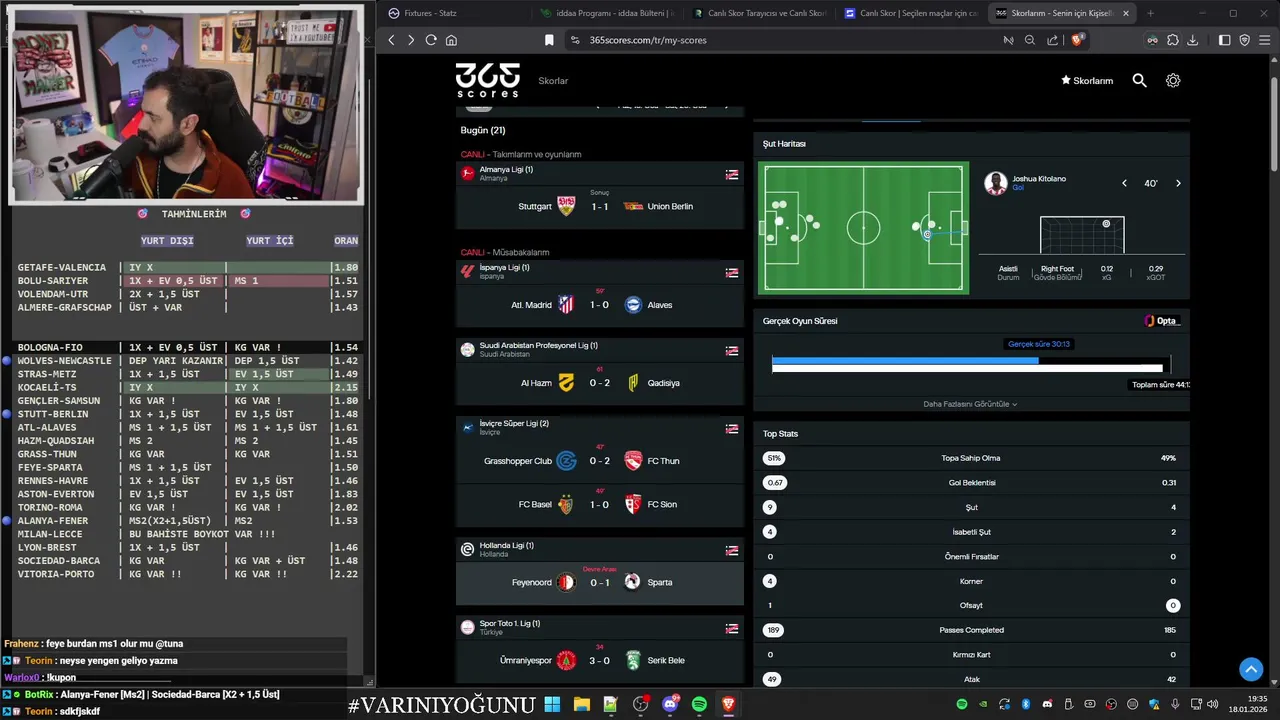Open 365scores settings gear
Screen dimensions: 1280x720
1173,80
